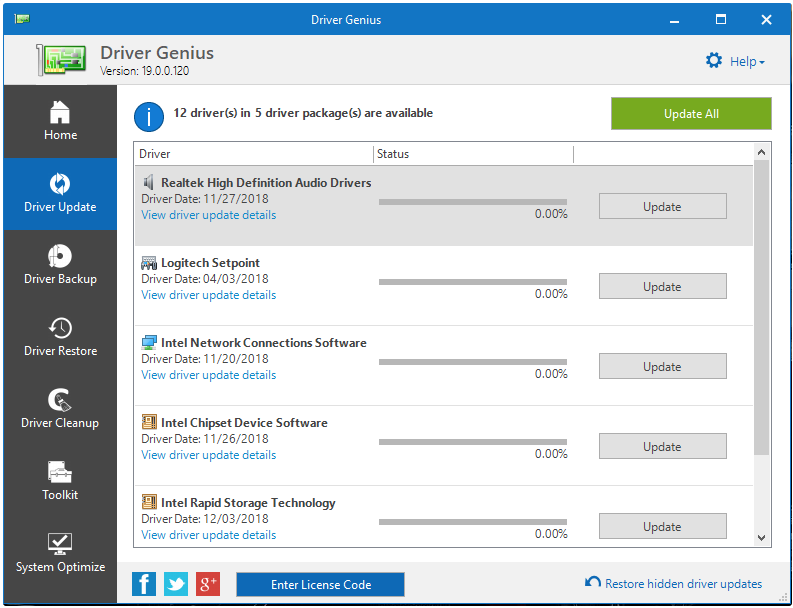Viewport: 793px width, 608px height.
Task: Click the Facebook share icon
Action: pyautogui.click(x=144, y=584)
